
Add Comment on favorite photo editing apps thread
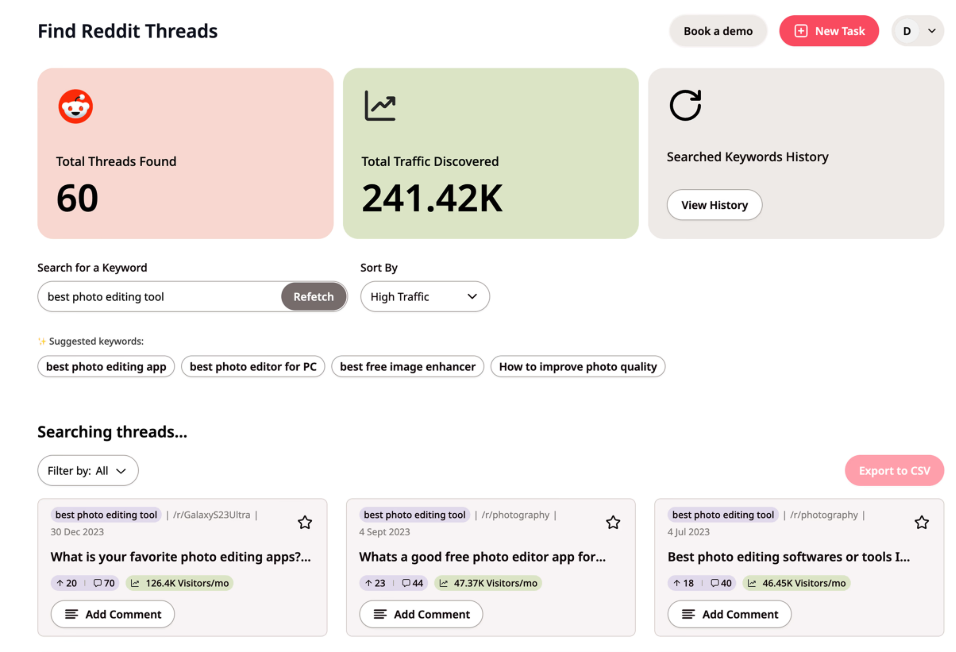point(113,614)
